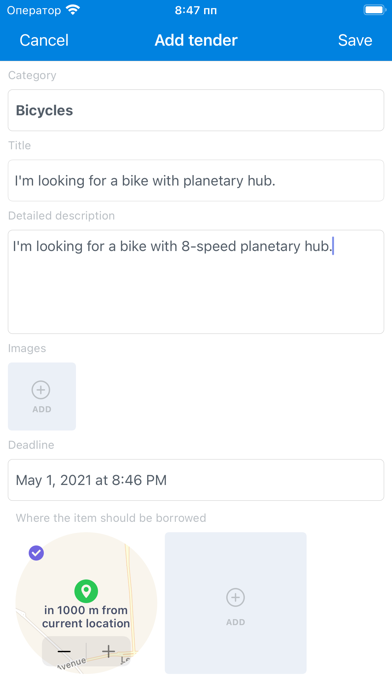The height and width of the screenshot is (696, 392).
Task: Decrease radius with the minus button
Action: pyautogui.click(x=64, y=651)
